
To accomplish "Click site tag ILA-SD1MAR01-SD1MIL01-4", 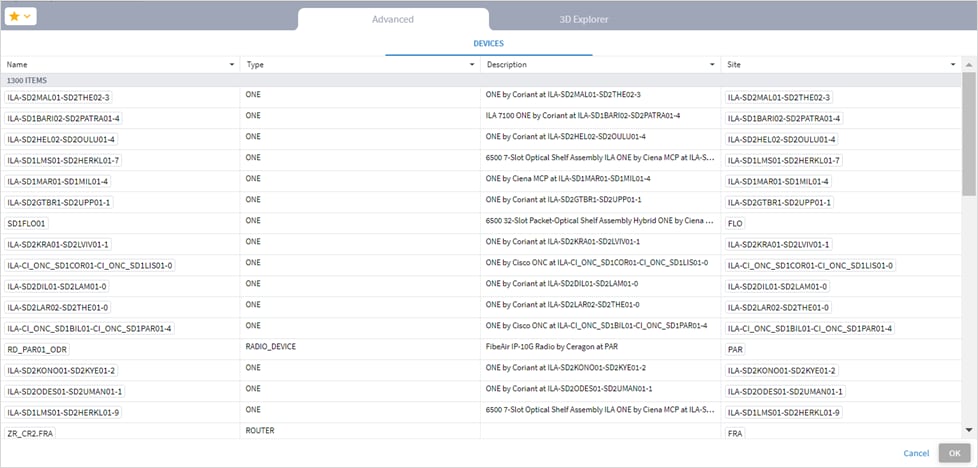I will click(x=778, y=182).
